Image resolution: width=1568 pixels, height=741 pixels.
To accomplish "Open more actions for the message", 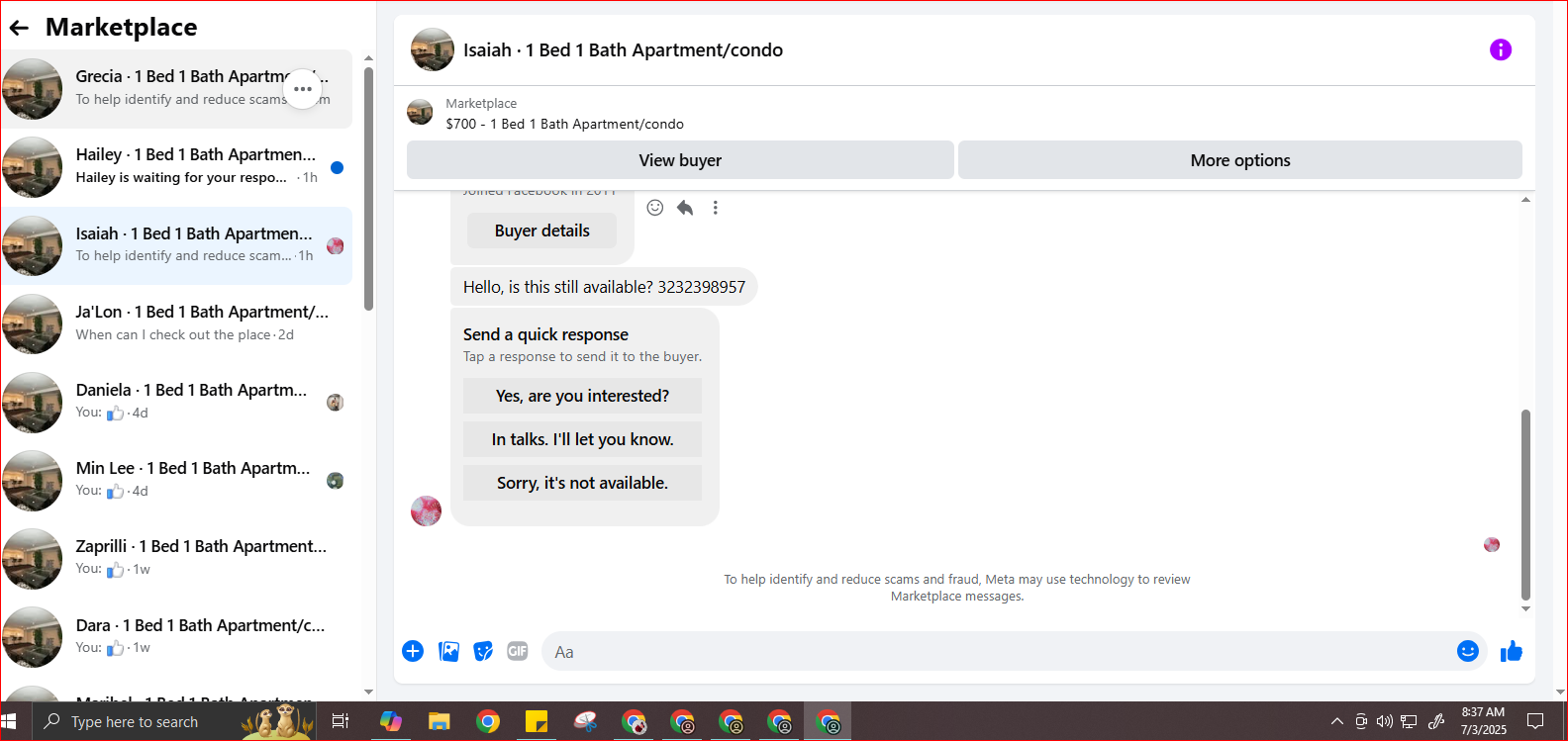I will tap(716, 207).
